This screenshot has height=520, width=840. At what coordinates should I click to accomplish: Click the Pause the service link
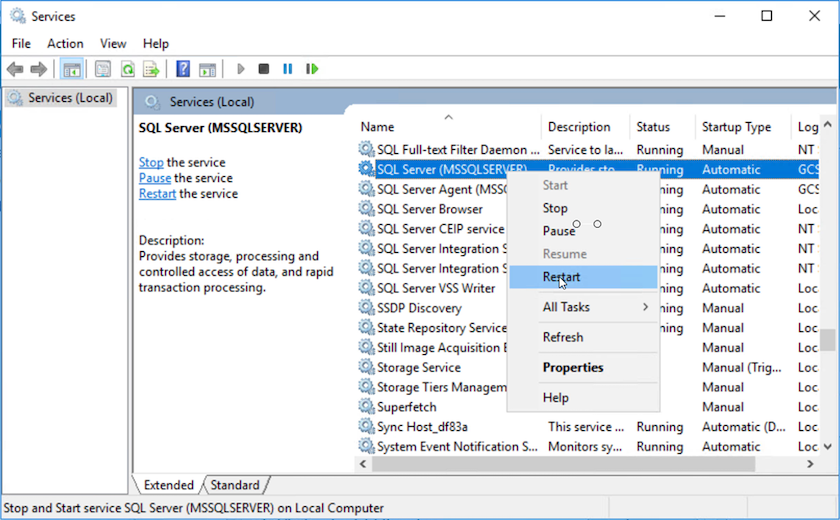click(155, 178)
